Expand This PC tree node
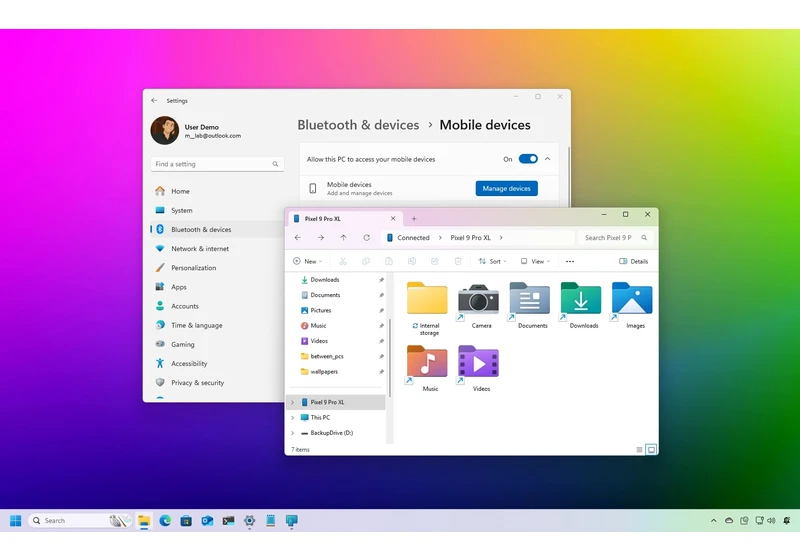 [292, 418]
